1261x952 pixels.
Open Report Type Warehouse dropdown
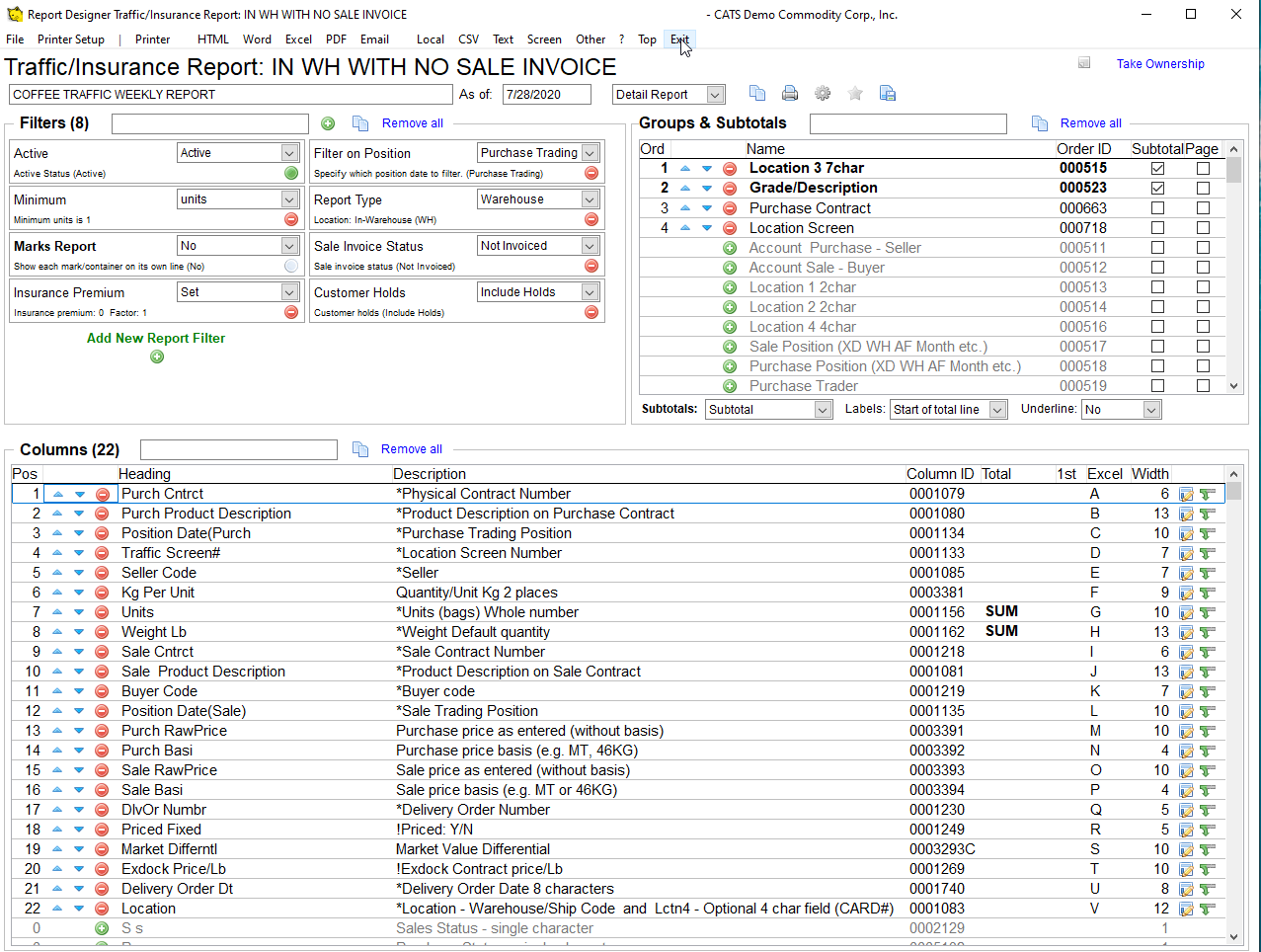pyautogui.click(x=590, y=199)
